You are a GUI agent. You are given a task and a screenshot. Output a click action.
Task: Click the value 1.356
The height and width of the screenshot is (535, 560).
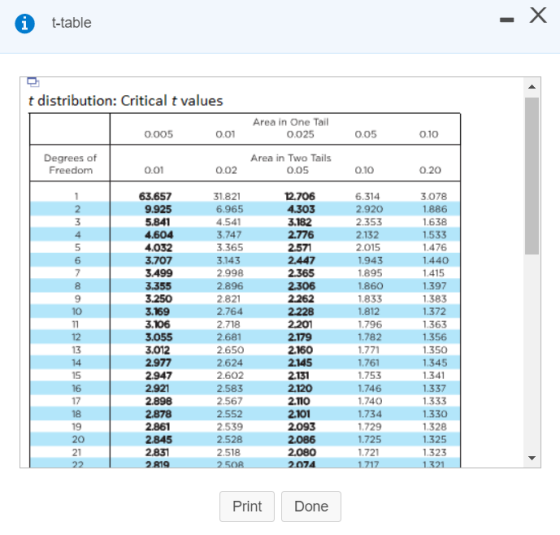pos(435,337)
